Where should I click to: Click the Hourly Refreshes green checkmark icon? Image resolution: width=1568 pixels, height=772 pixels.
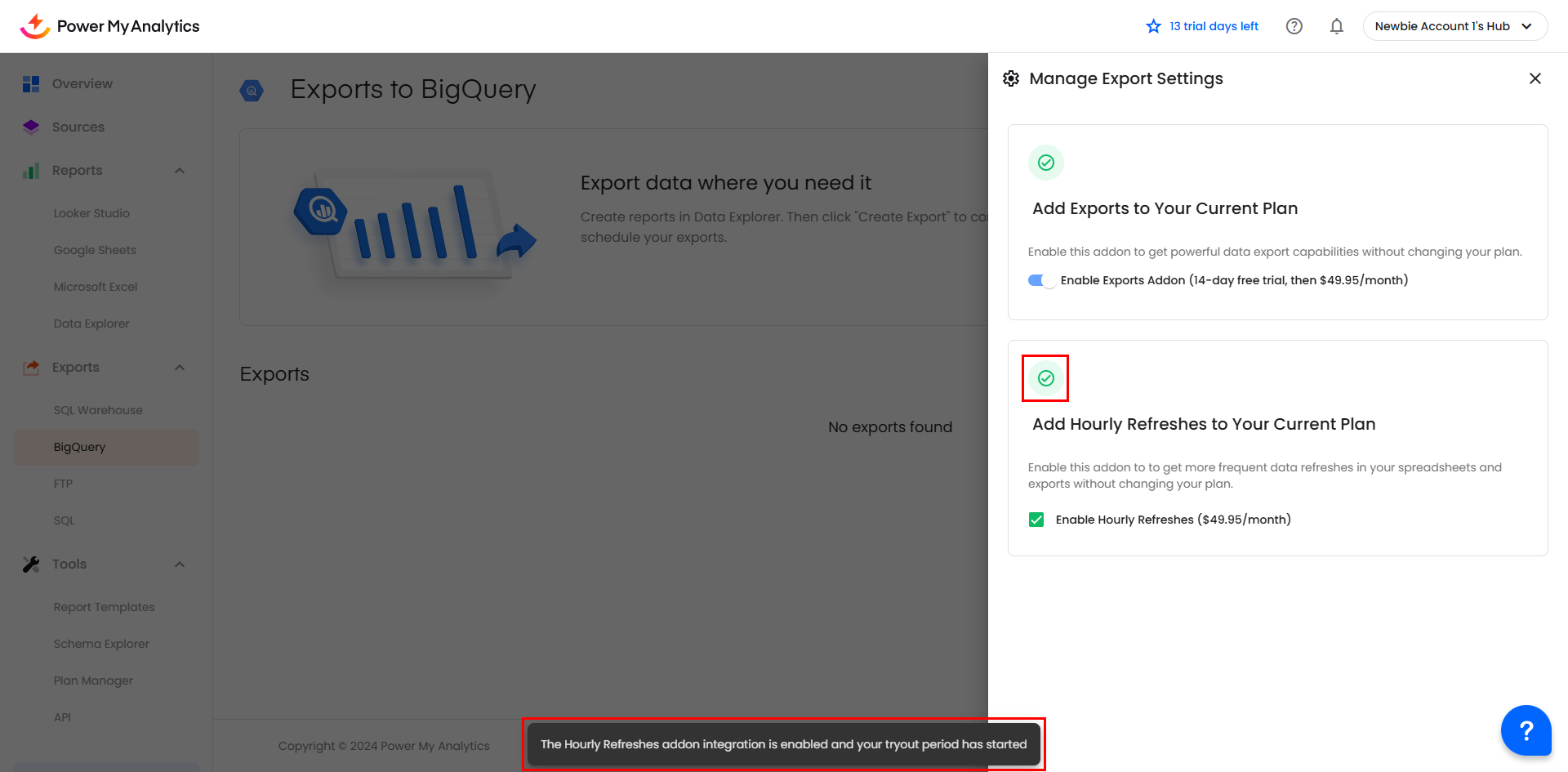click(x=1045, y=378)
